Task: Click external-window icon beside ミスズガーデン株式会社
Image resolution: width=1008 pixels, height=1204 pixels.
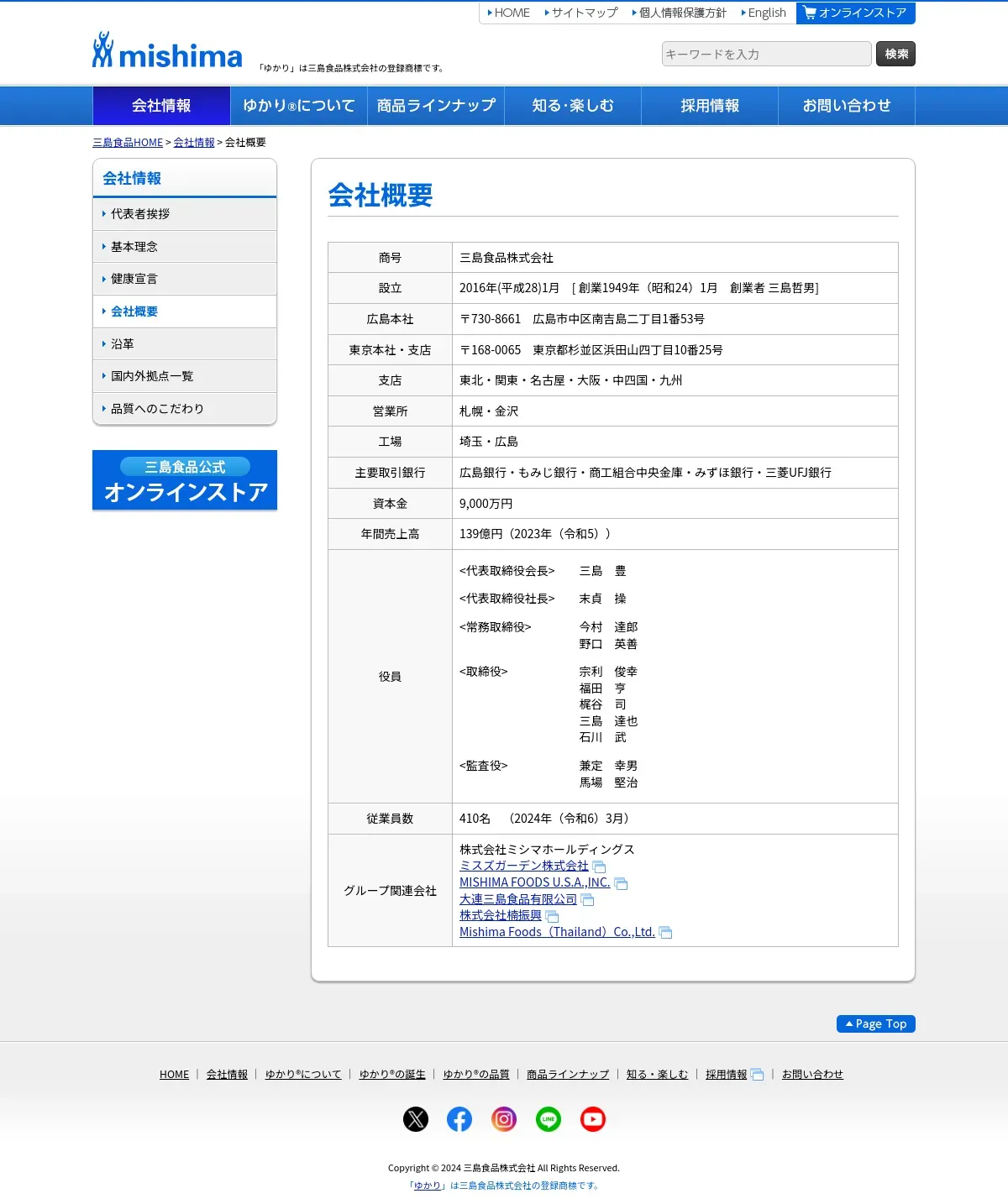Action: point(599,866)
